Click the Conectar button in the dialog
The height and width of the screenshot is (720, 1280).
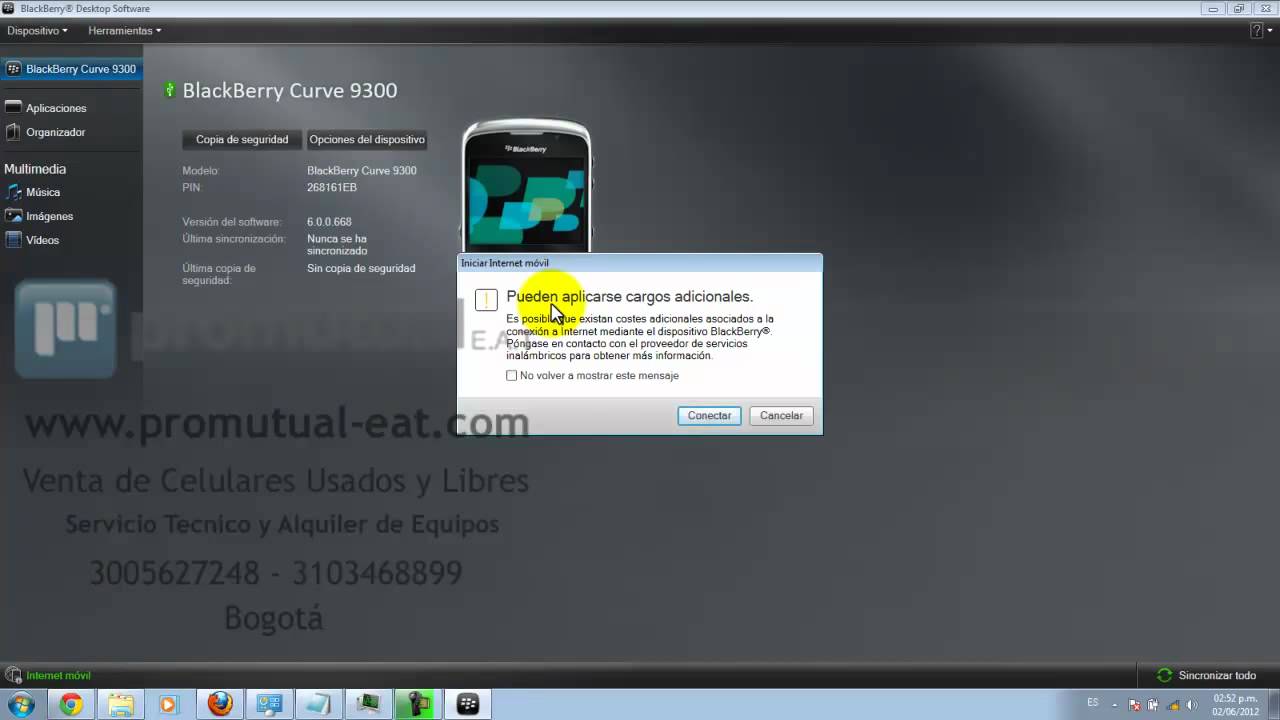click(x=709, y=415)
